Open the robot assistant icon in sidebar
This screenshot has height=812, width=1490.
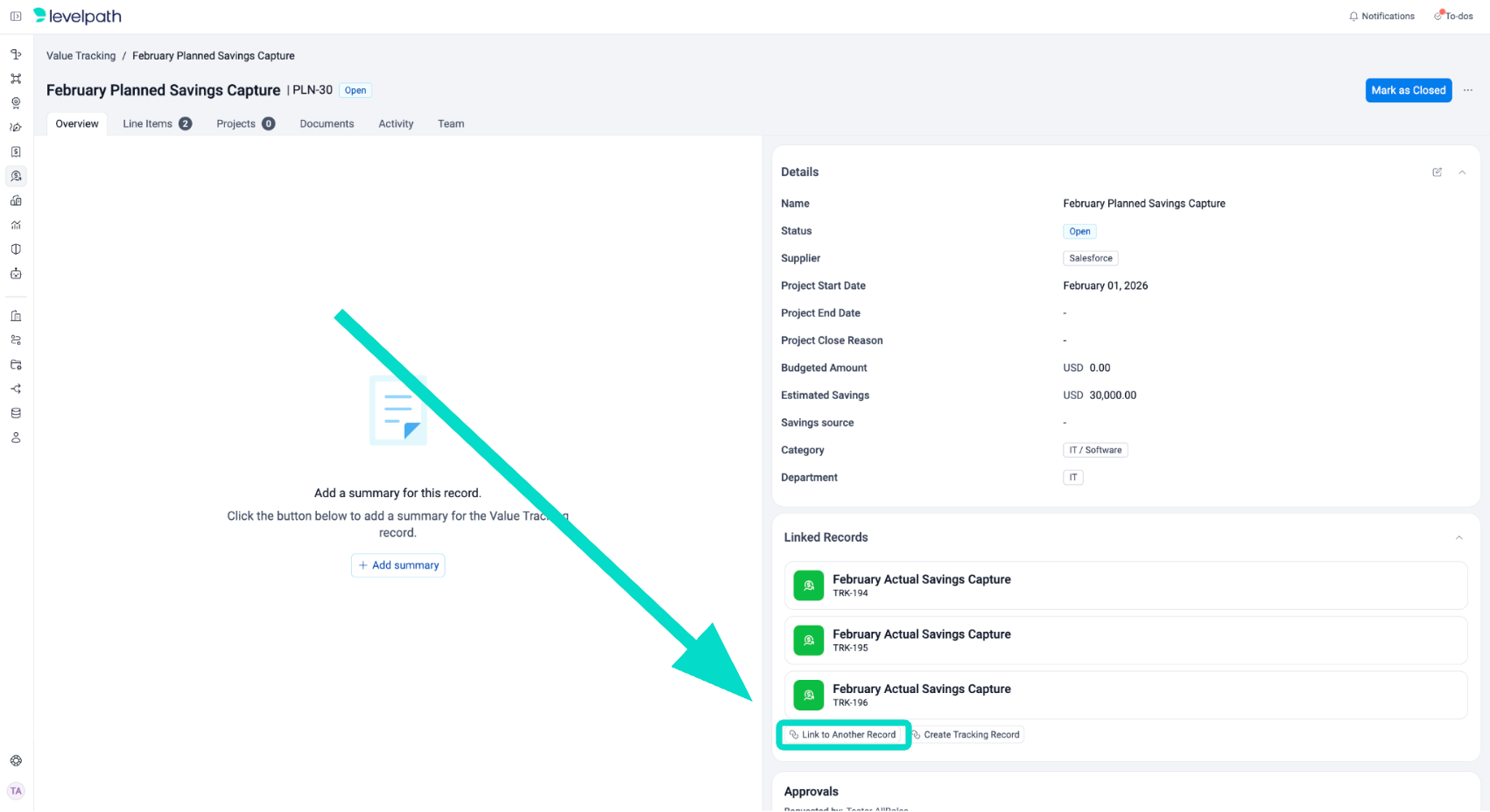[x=16, y=274]
